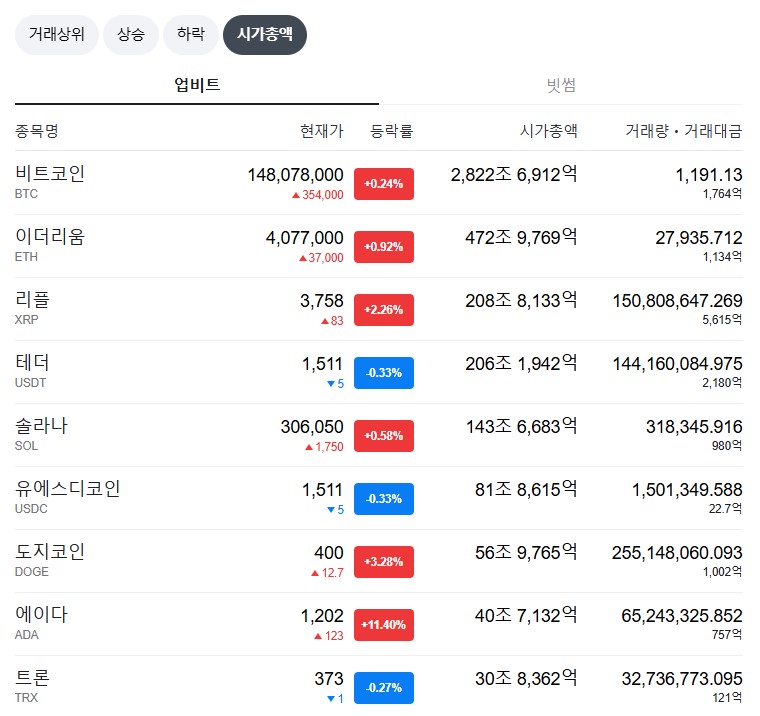Click the ETH ticker symbol

point(26,257)
